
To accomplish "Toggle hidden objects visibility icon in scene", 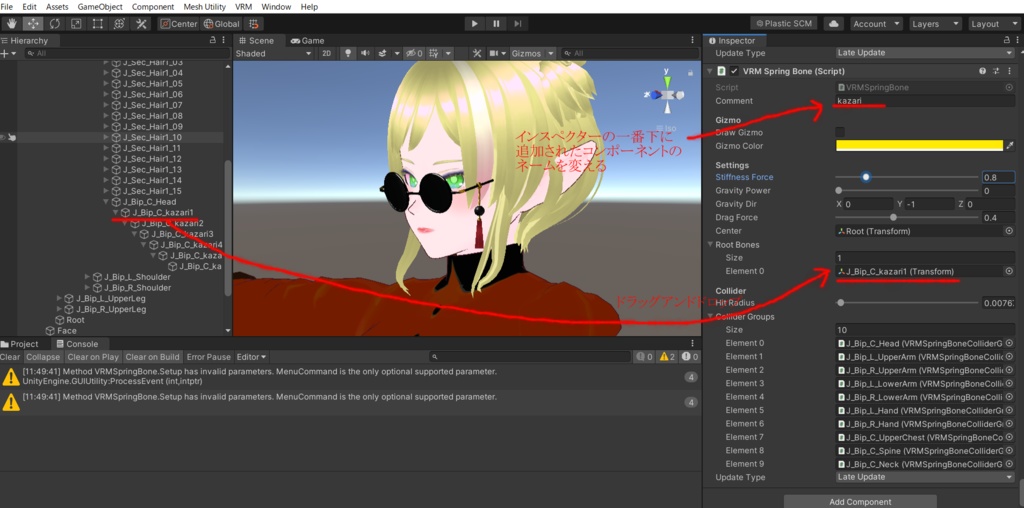I will tap(413, 54).
